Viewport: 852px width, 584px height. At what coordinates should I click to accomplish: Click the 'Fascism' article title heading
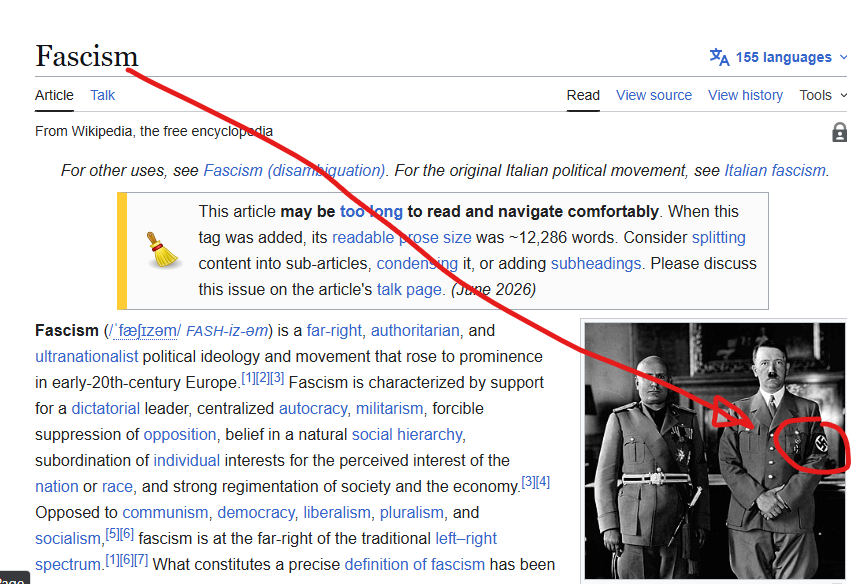86,56
